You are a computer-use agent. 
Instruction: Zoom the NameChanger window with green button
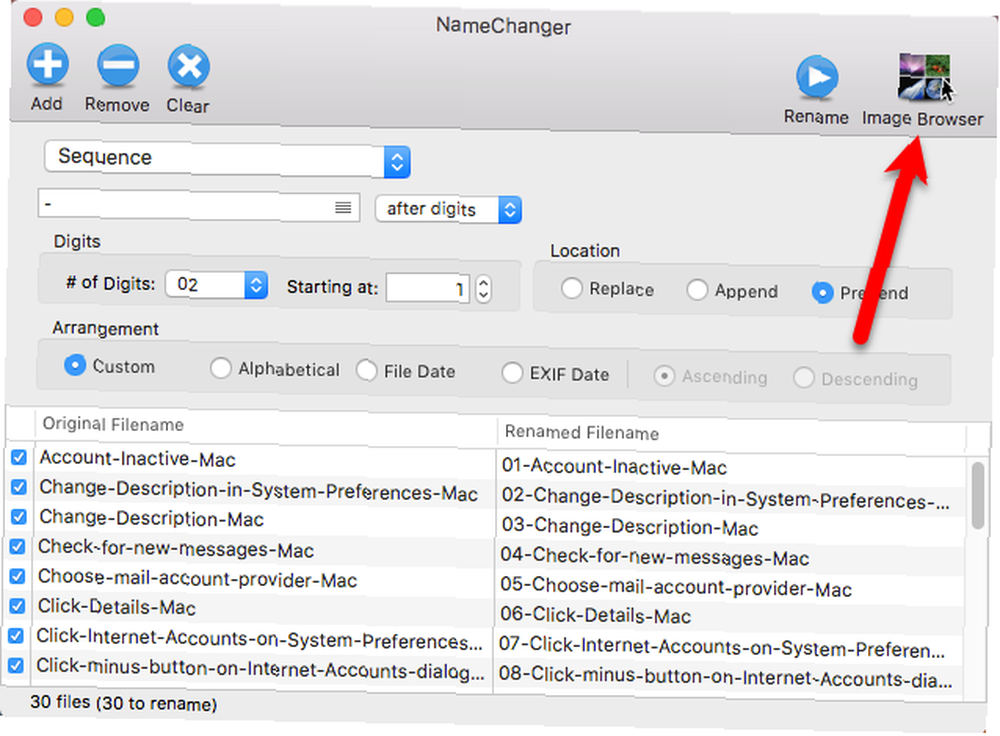pyautogui.click(x=96, y=17)
